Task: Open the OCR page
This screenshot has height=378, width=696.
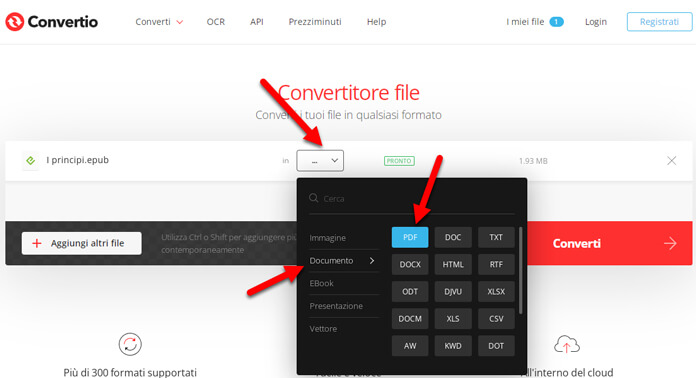Action: point(216,22)
